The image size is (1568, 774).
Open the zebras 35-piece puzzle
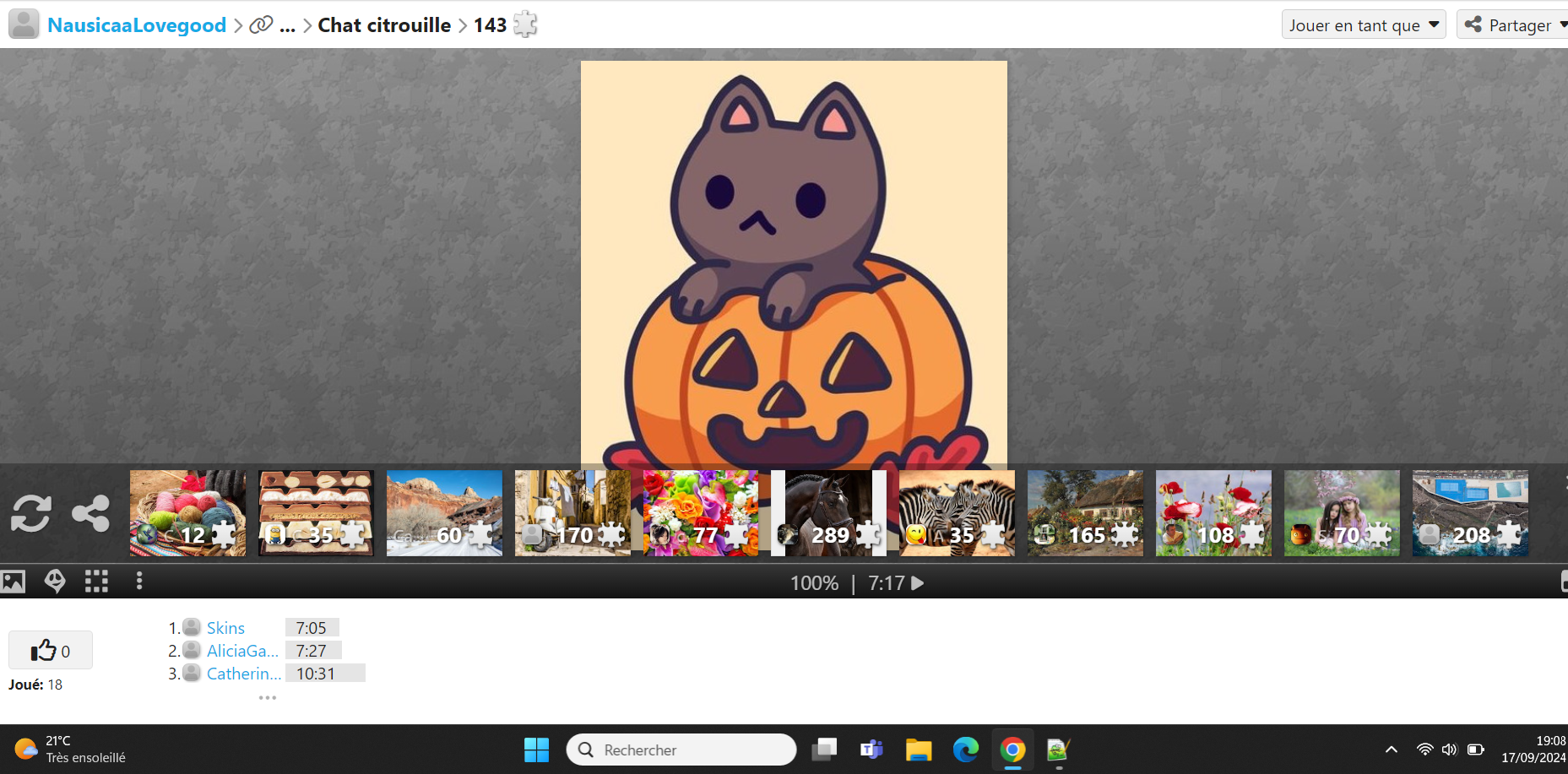tap(958, 513)
